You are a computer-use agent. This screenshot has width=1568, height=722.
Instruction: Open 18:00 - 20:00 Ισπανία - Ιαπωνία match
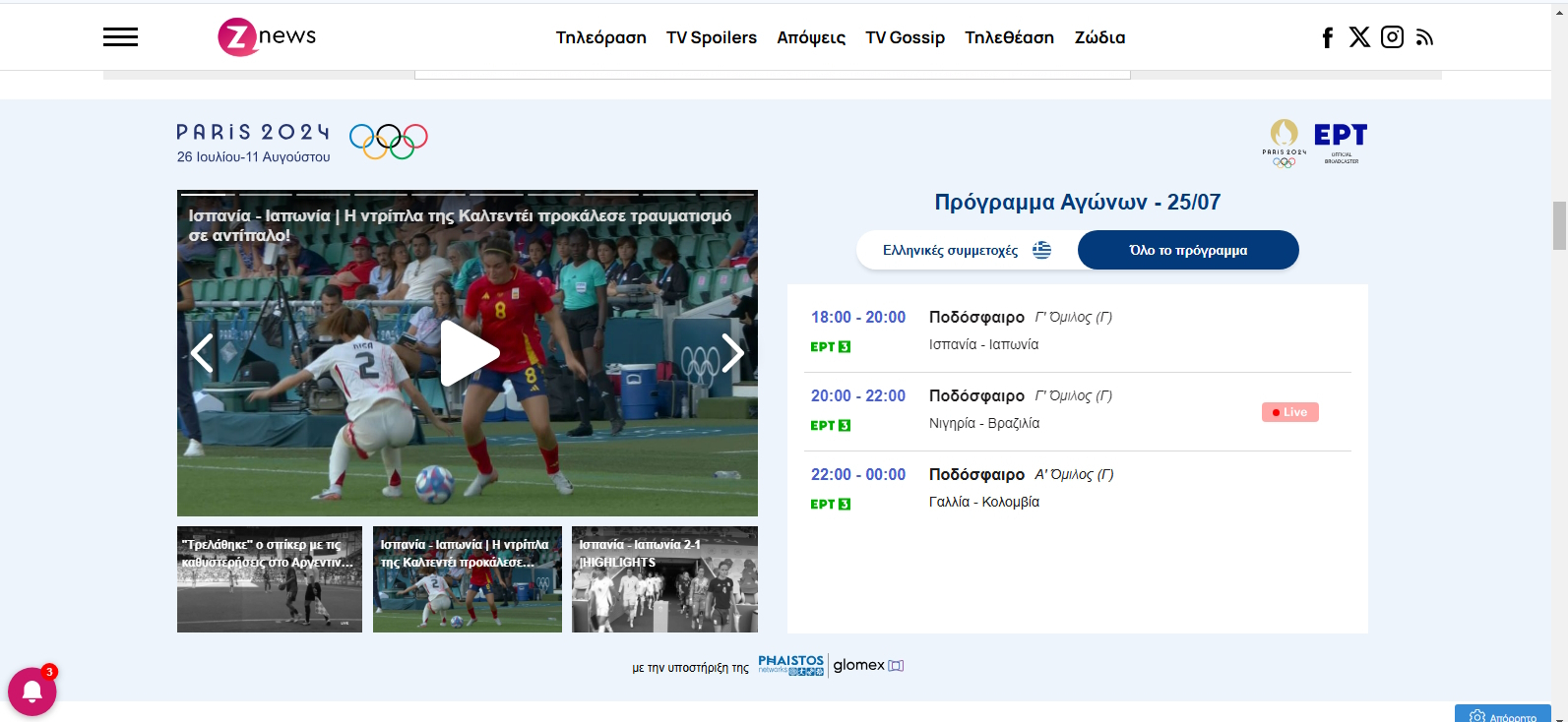click(1078, 331)
